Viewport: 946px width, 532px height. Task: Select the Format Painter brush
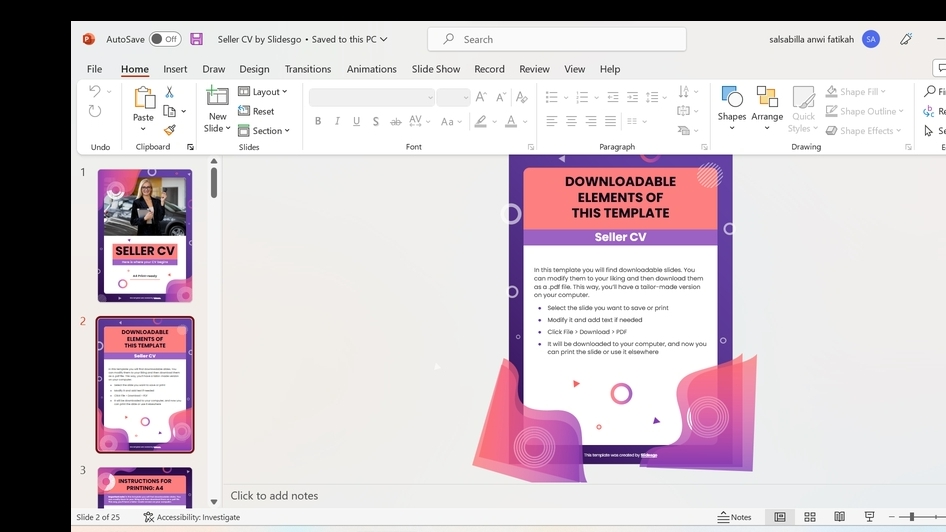pyautogui.click(x=170, y=130)
